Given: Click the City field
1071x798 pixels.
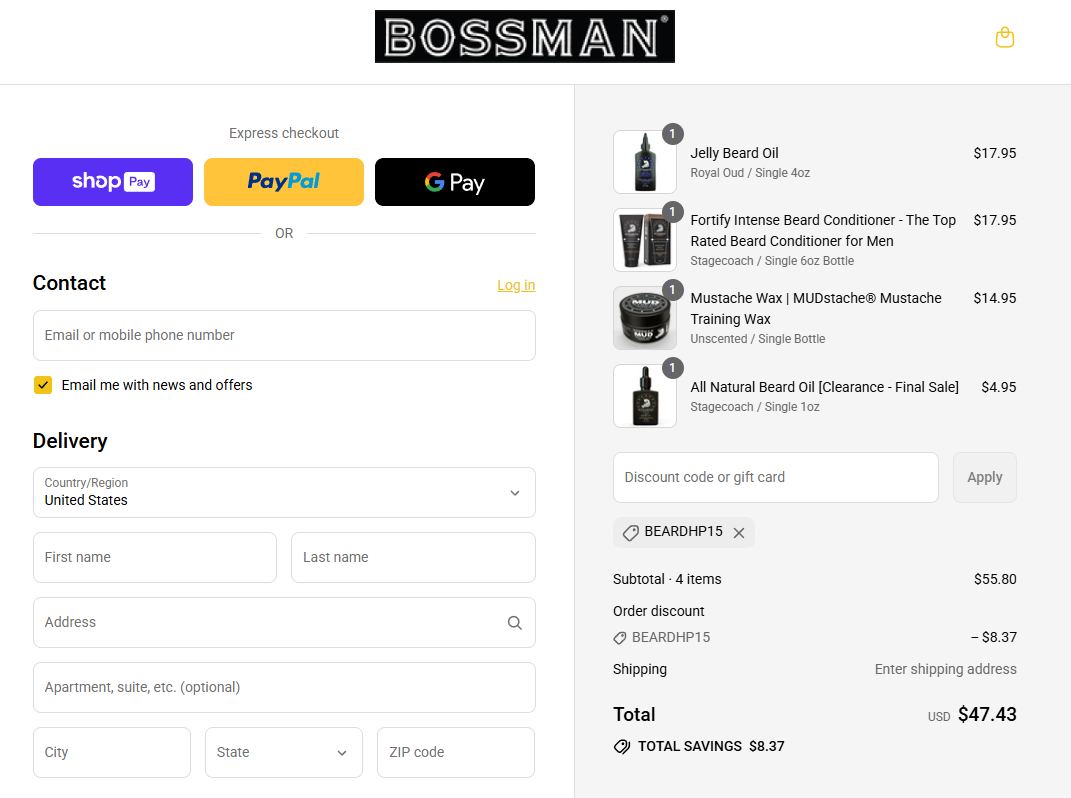Looking at the screenshot, I should coord(112,752).
